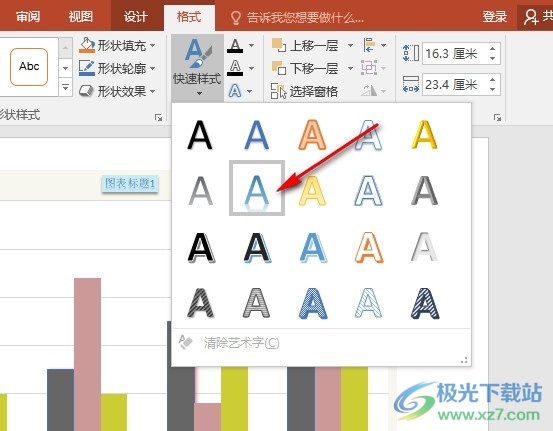
Task: Go to next row of shape styles
Action: (66, 68)
